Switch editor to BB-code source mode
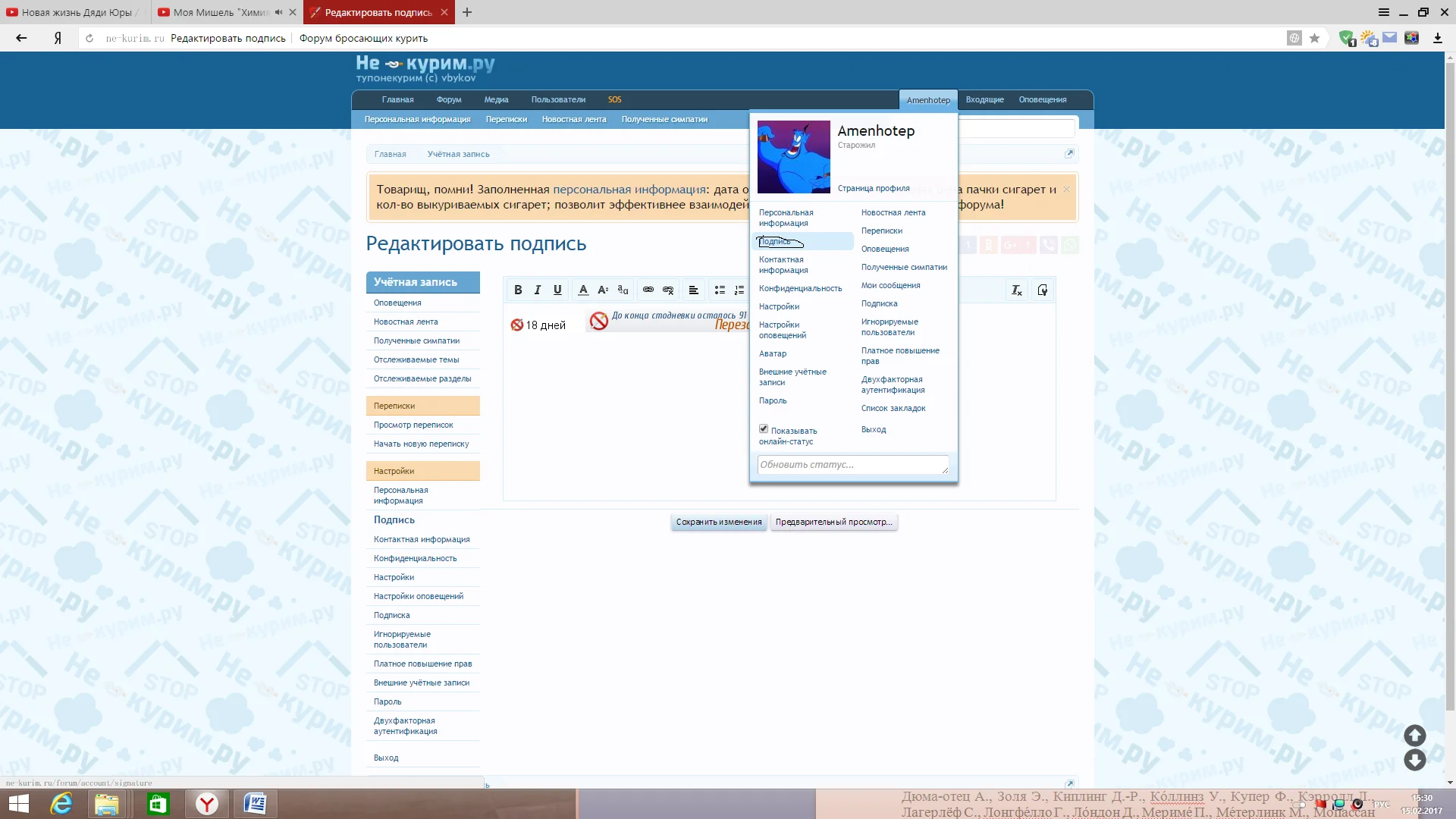 [1043, 290]
